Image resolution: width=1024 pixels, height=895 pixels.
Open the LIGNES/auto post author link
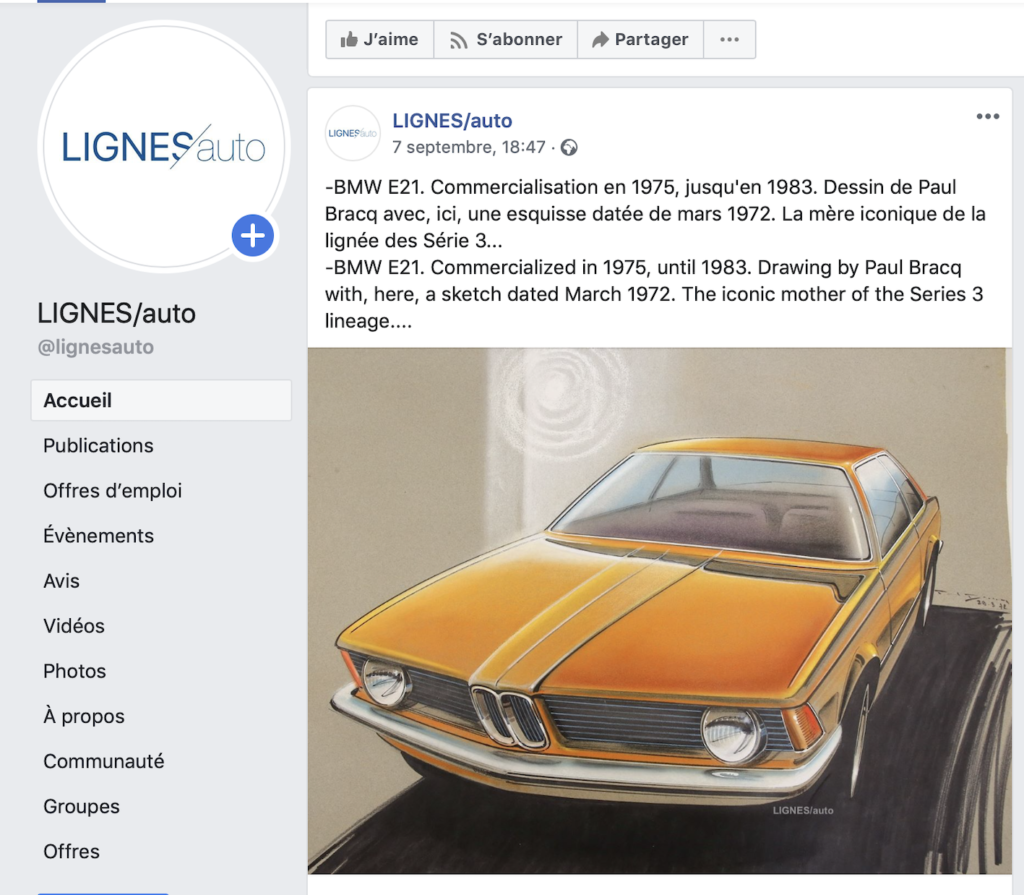[452, 121]
